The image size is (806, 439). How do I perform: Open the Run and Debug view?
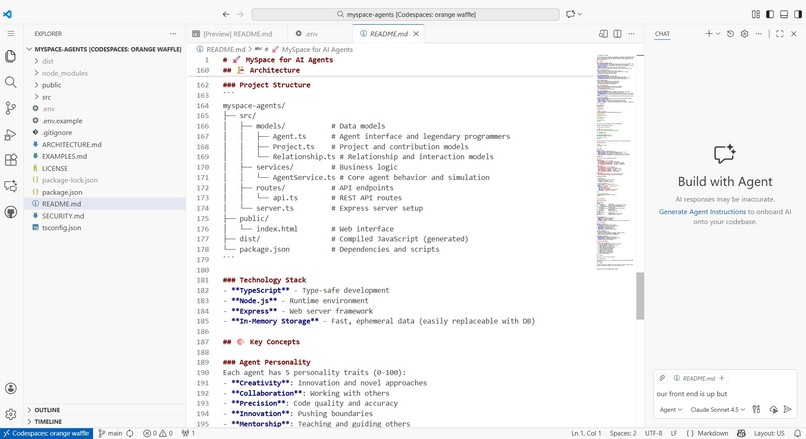[10, 135]
